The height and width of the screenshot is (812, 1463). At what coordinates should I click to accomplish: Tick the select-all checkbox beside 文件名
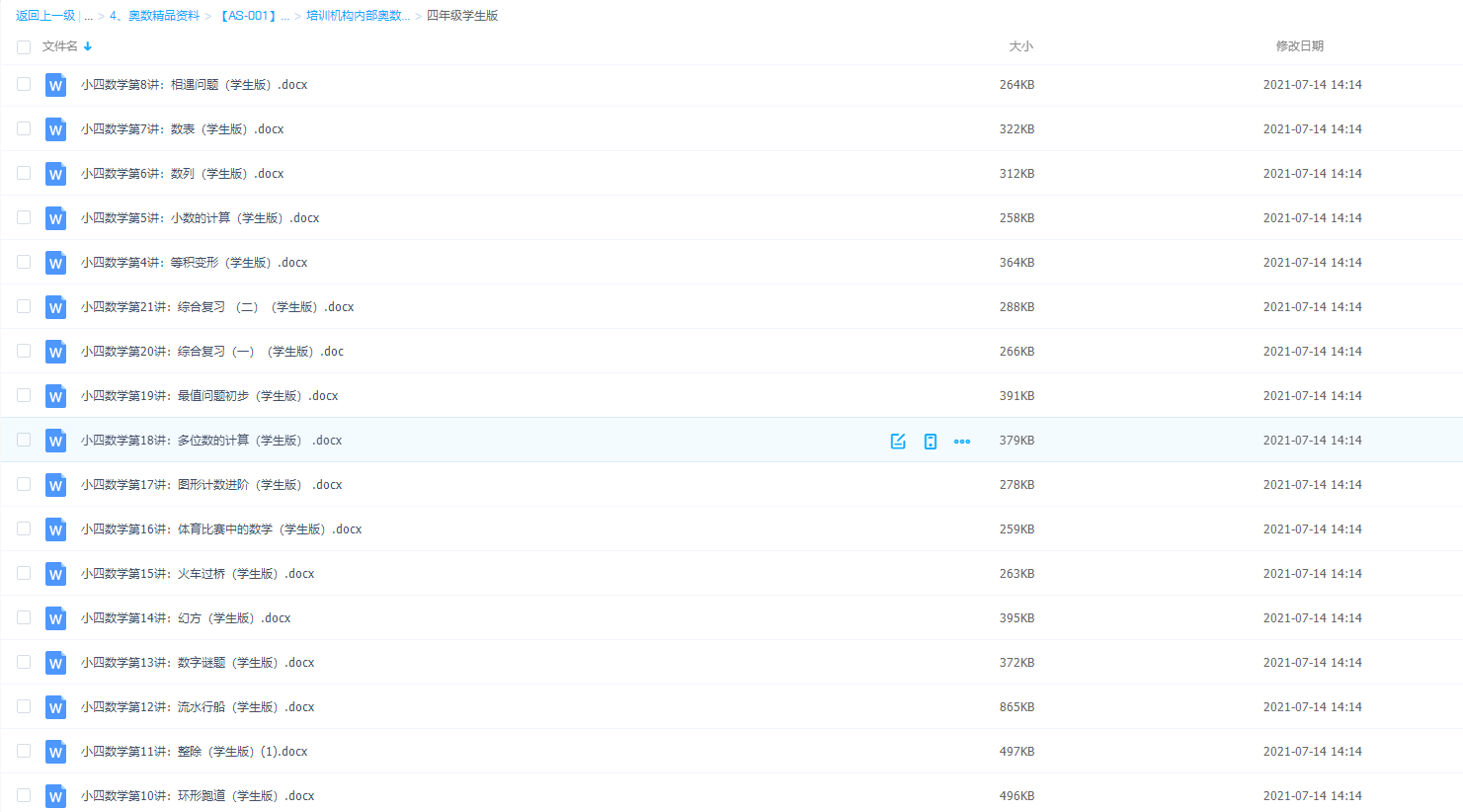(x=24, y=46)
